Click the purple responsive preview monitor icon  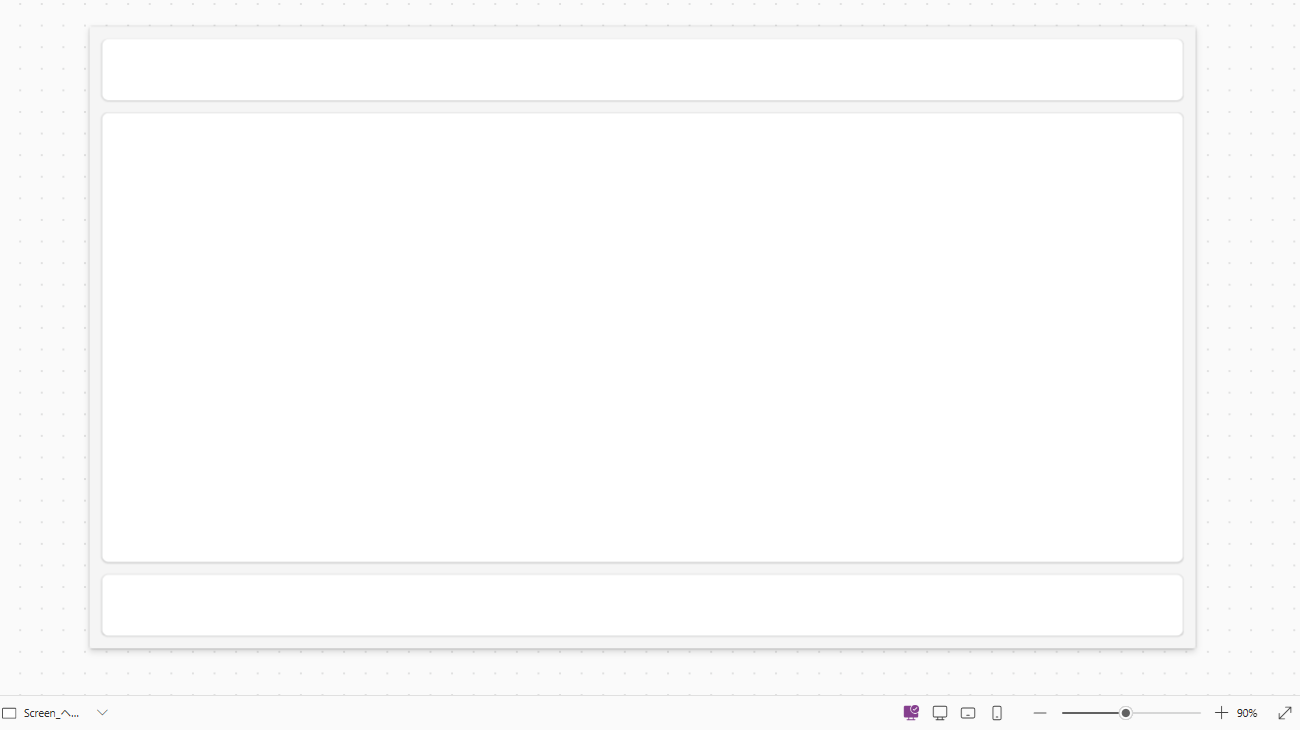point(911,713)
